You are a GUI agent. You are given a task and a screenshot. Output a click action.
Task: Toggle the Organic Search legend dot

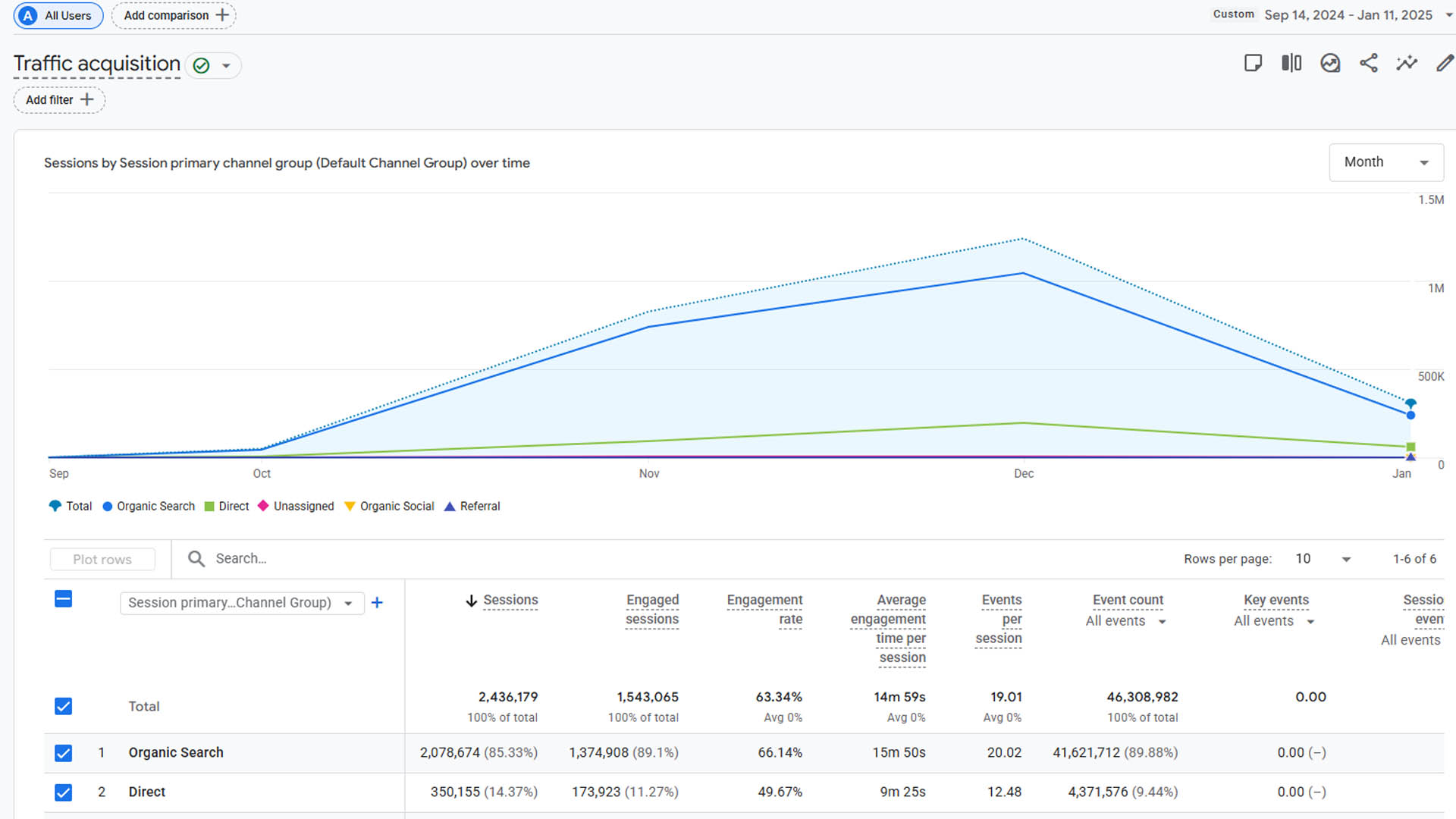tap(108, 507)
